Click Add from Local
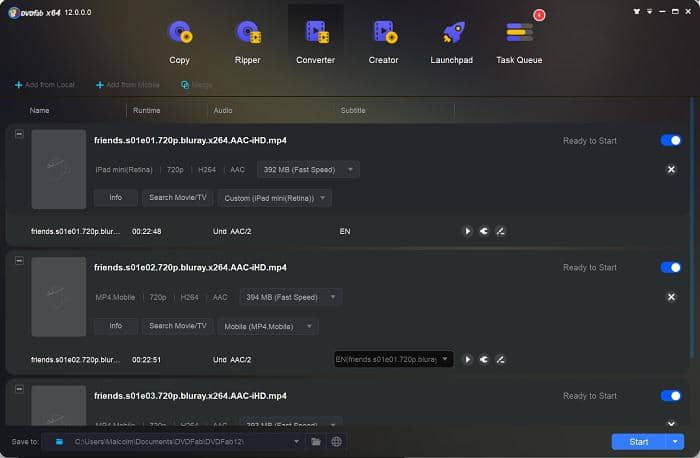Screen dimensions: 700x458 [45, 84]
